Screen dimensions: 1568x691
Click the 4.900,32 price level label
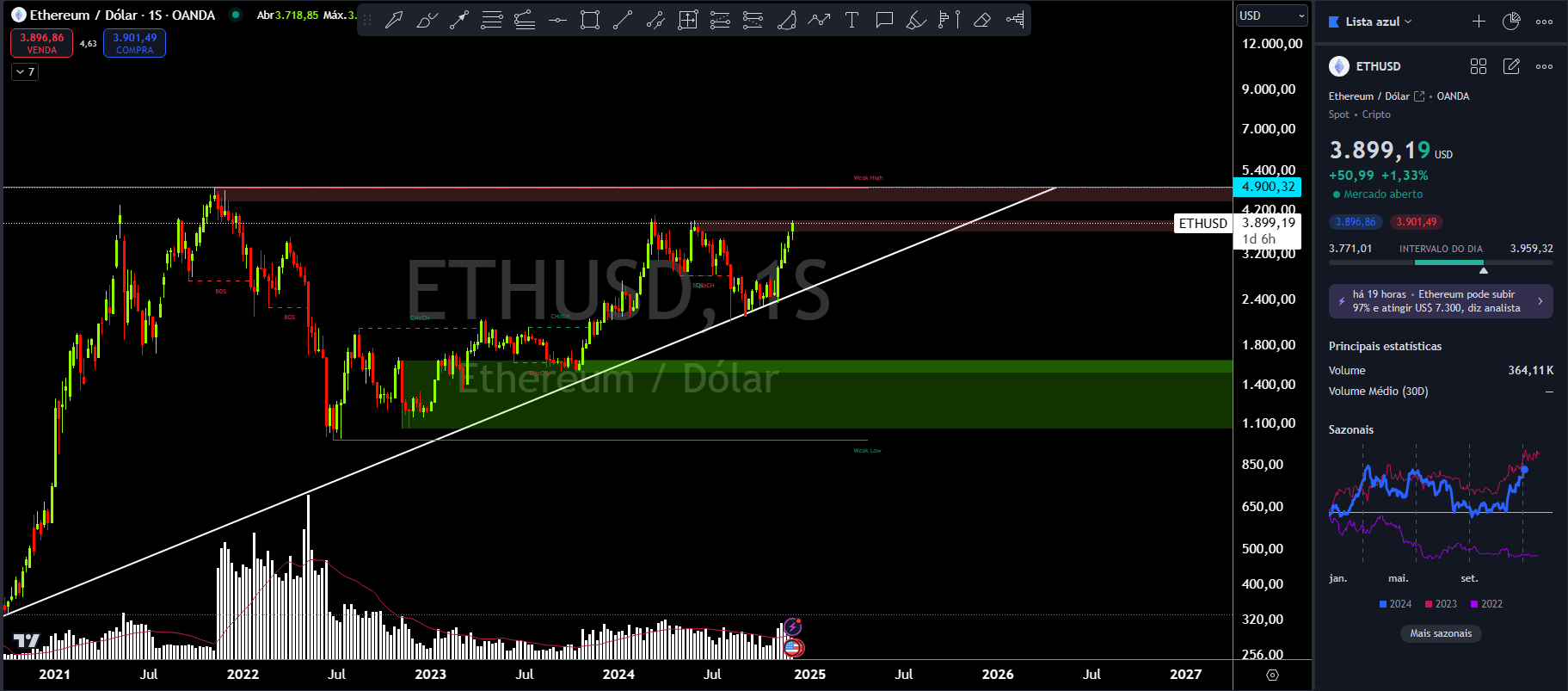[1268, 187]
